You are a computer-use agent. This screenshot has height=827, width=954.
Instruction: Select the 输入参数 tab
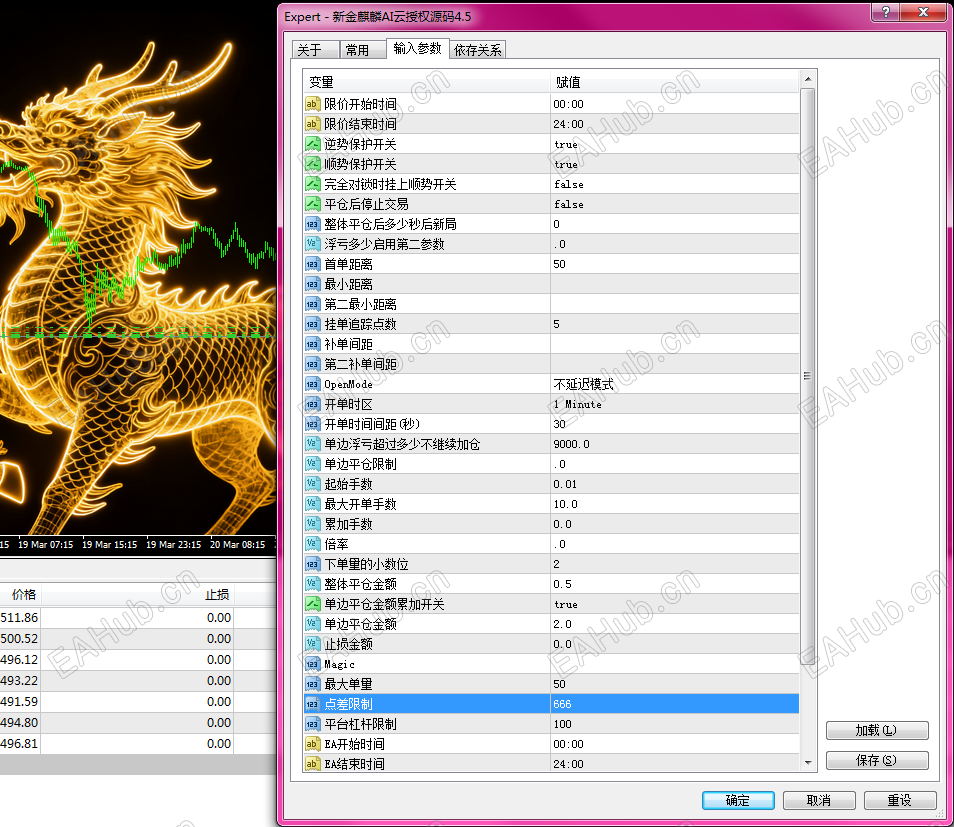tap(417, 48)
